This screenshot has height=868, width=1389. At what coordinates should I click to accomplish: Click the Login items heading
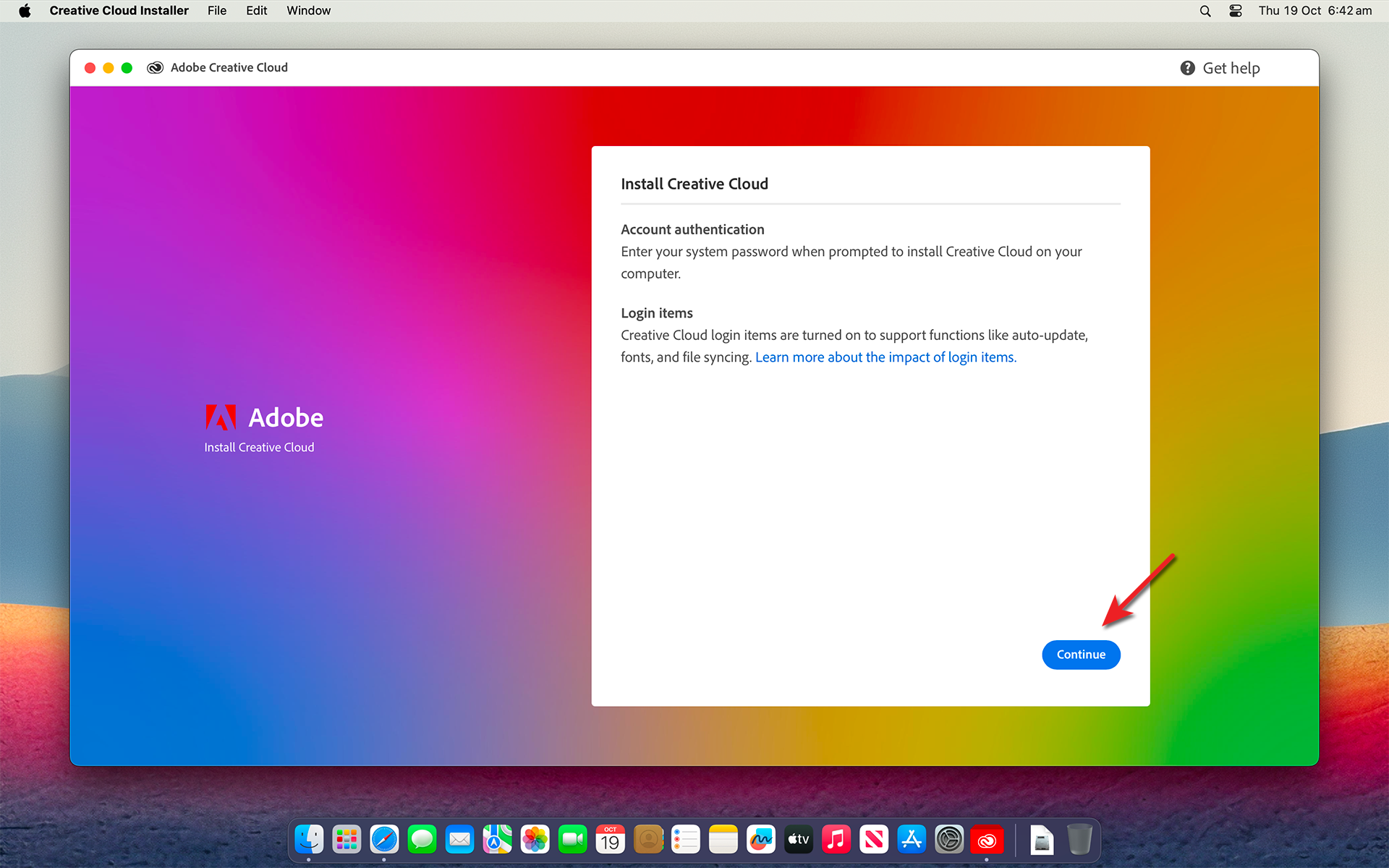point(657,313)
